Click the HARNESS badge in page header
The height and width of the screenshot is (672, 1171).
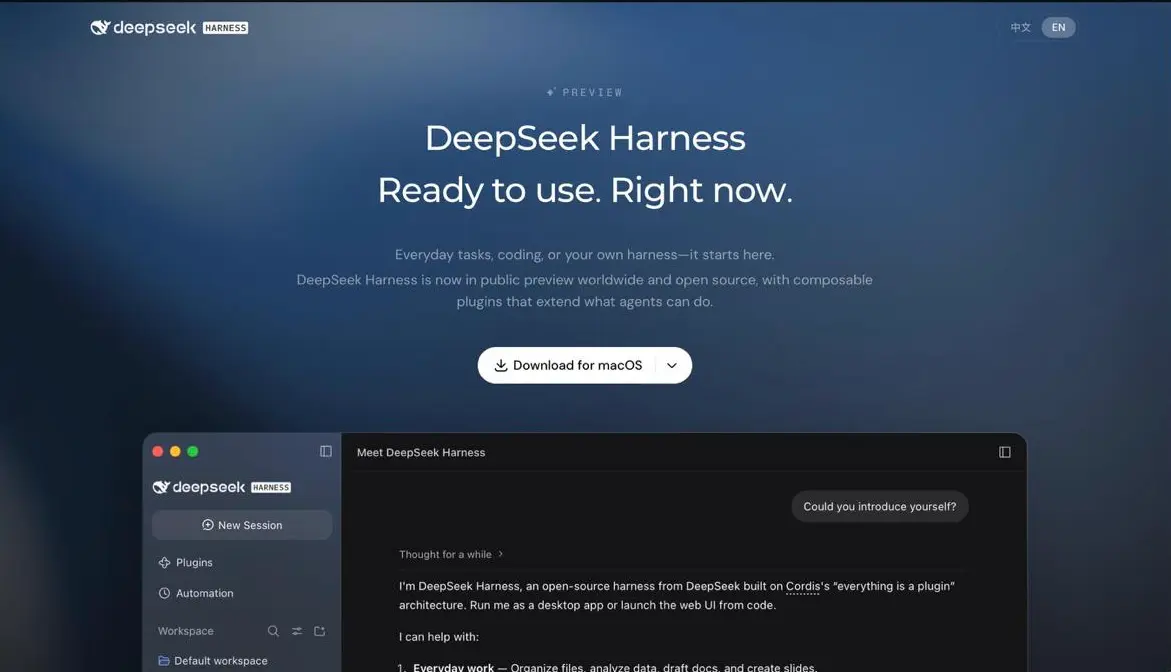point(226,28)
